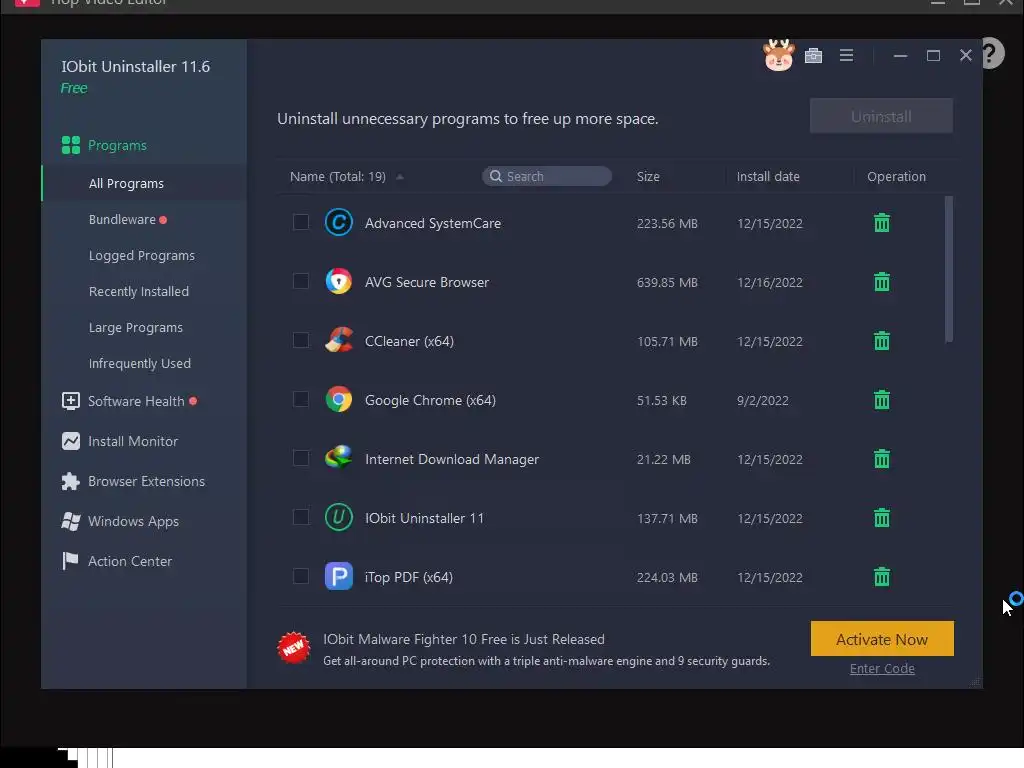The image size is (1024, 768).
Task: Switch to Windows Apps section
Action: 133,521
